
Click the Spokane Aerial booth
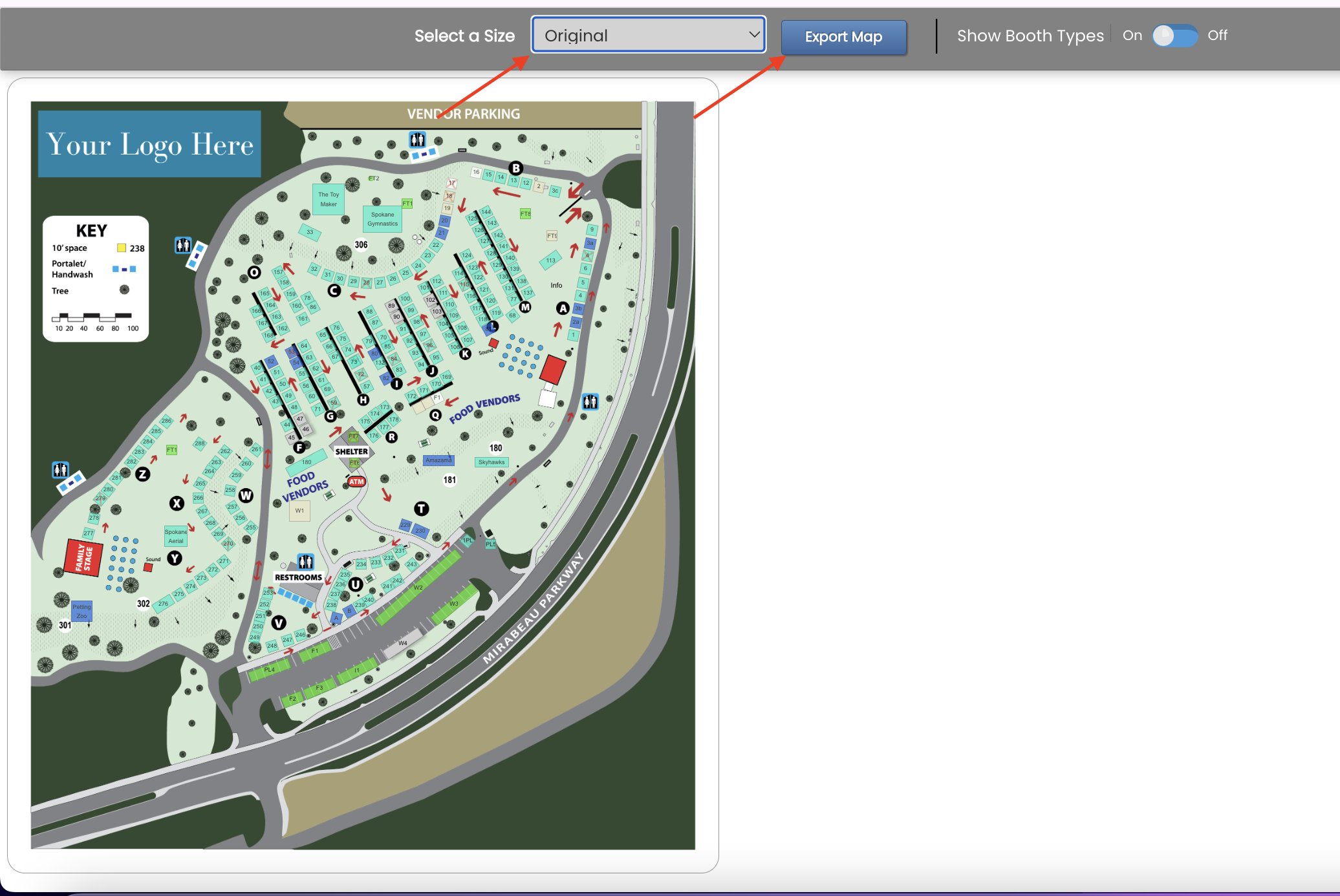[x=176, y=537]
